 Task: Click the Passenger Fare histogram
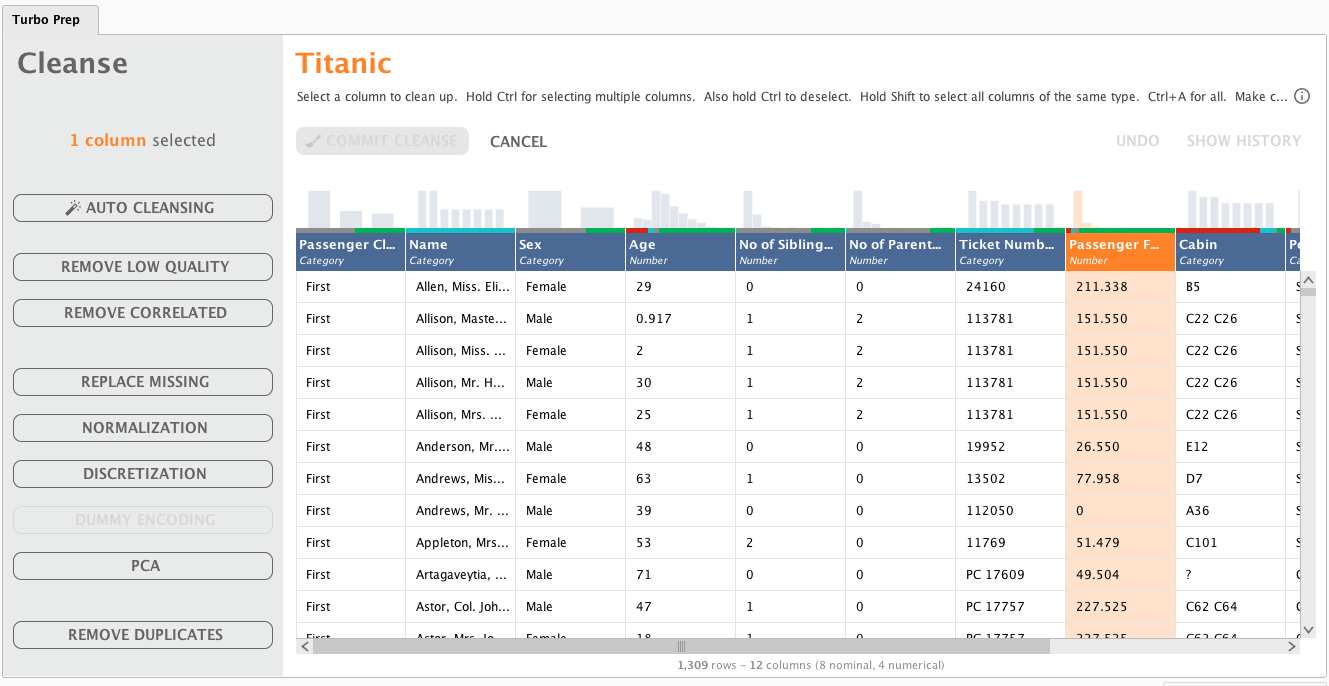coord(1120,210)
